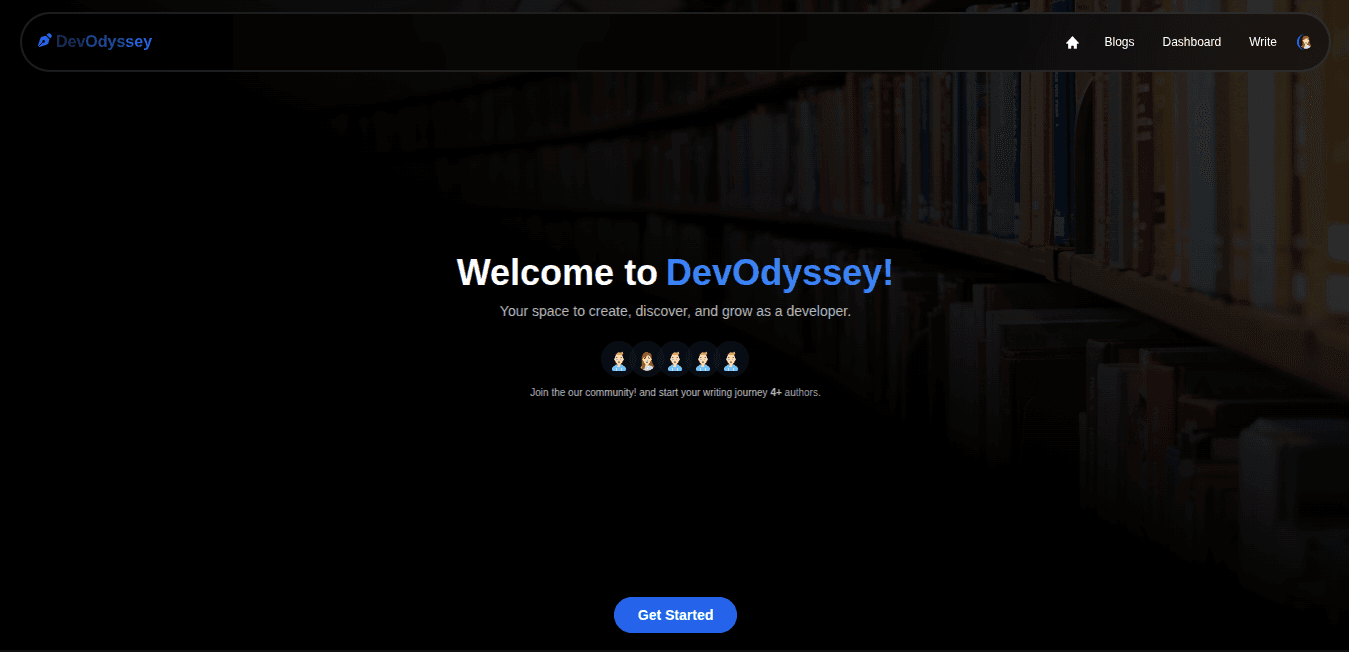Click the hero tagline about growing as a developer
The image size is (1349, 652).
675,311
